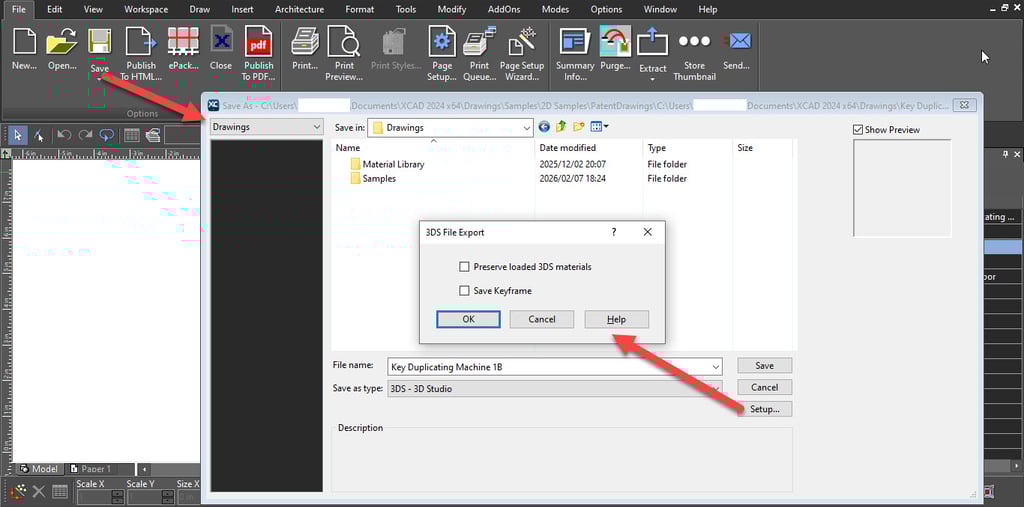
Task: Open the View Menu dropdown in Save dialog
Action: click(x=600, y=127)
